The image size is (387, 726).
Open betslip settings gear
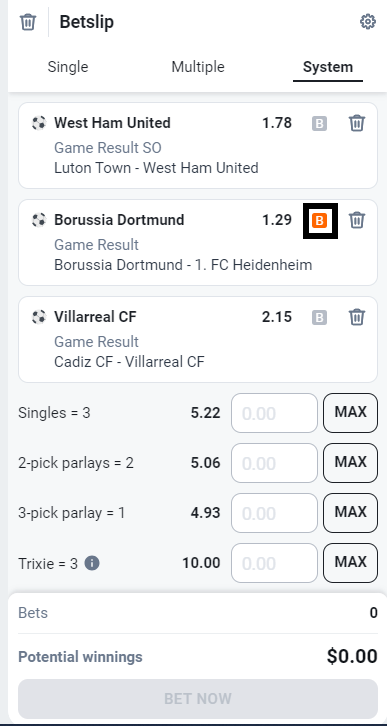tap(368, 22)
